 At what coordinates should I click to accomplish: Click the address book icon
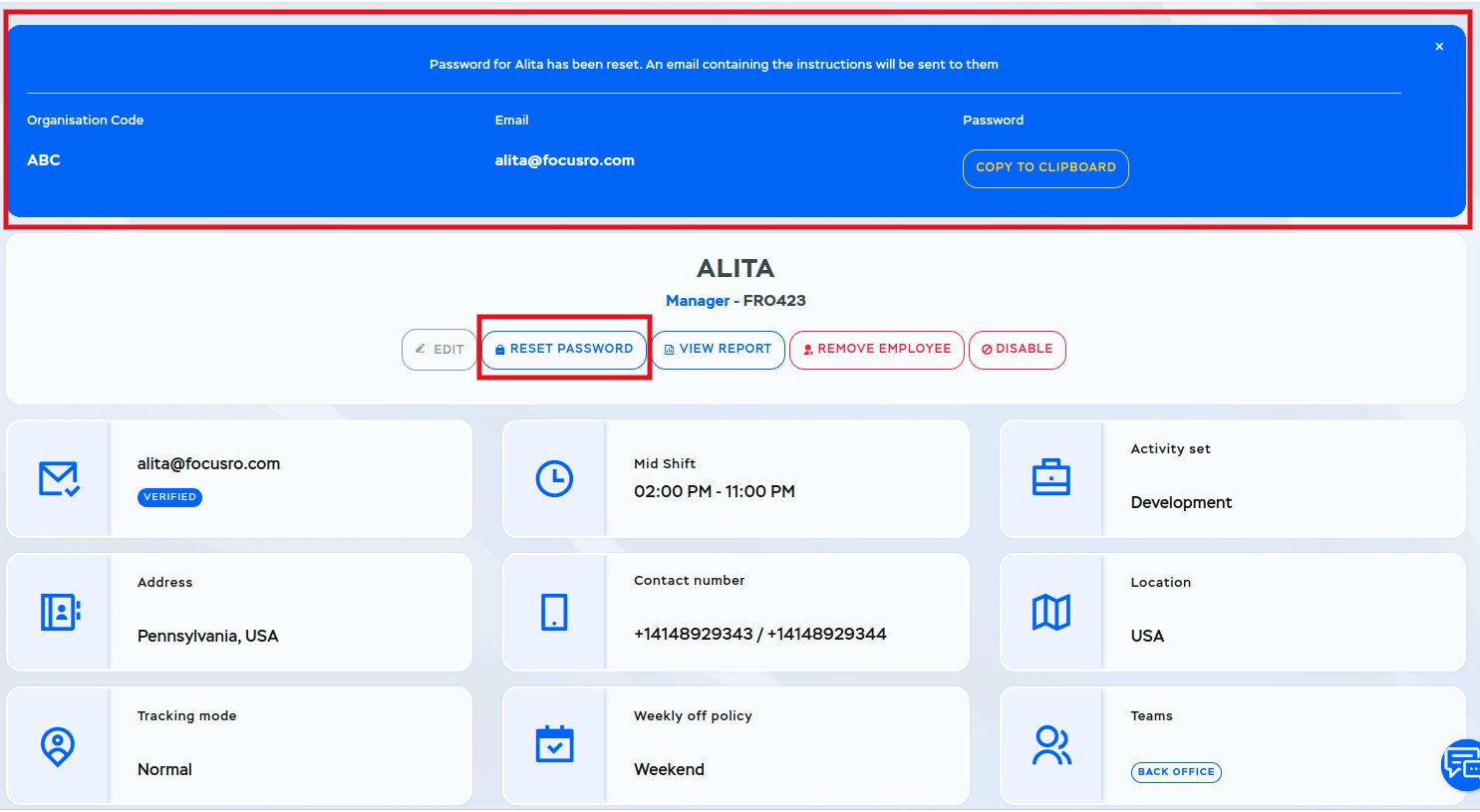pyautogui.click(x=60, y=612)
